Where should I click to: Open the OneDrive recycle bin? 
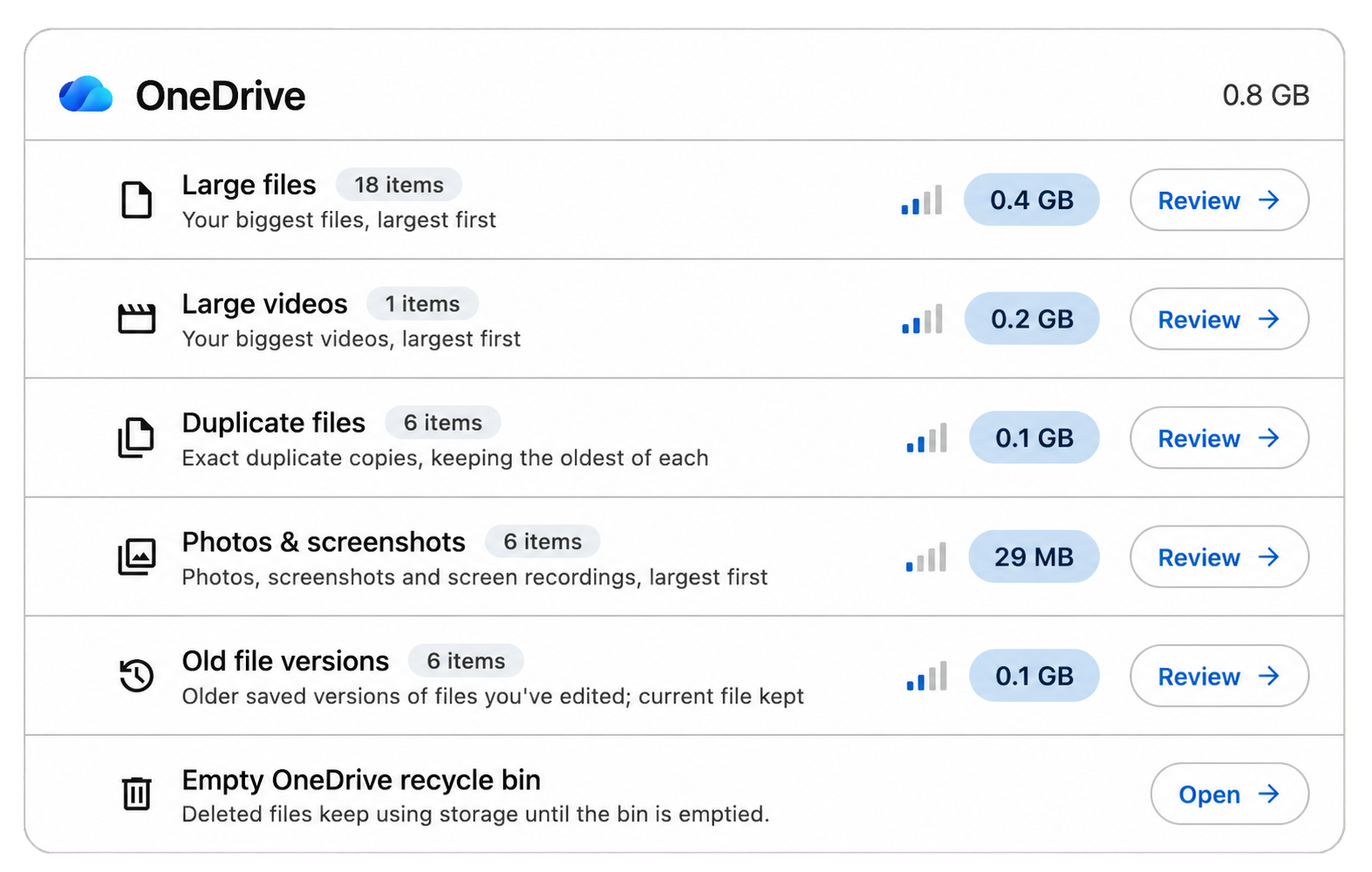1230,794
